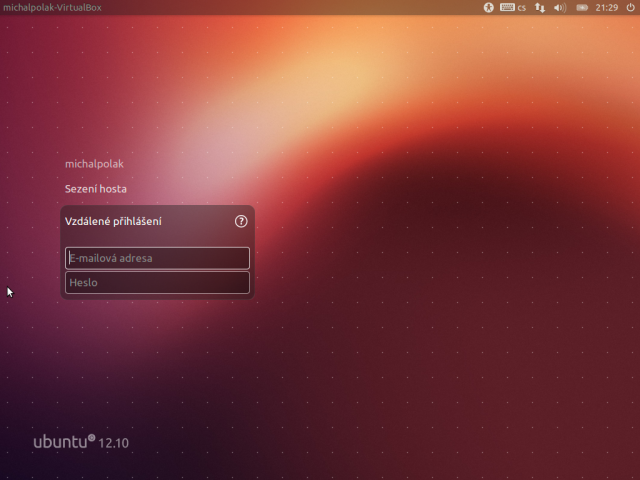Open the keyboard layout indicator cs
Screen dimensions: 640x480
(x=513, y=7)
